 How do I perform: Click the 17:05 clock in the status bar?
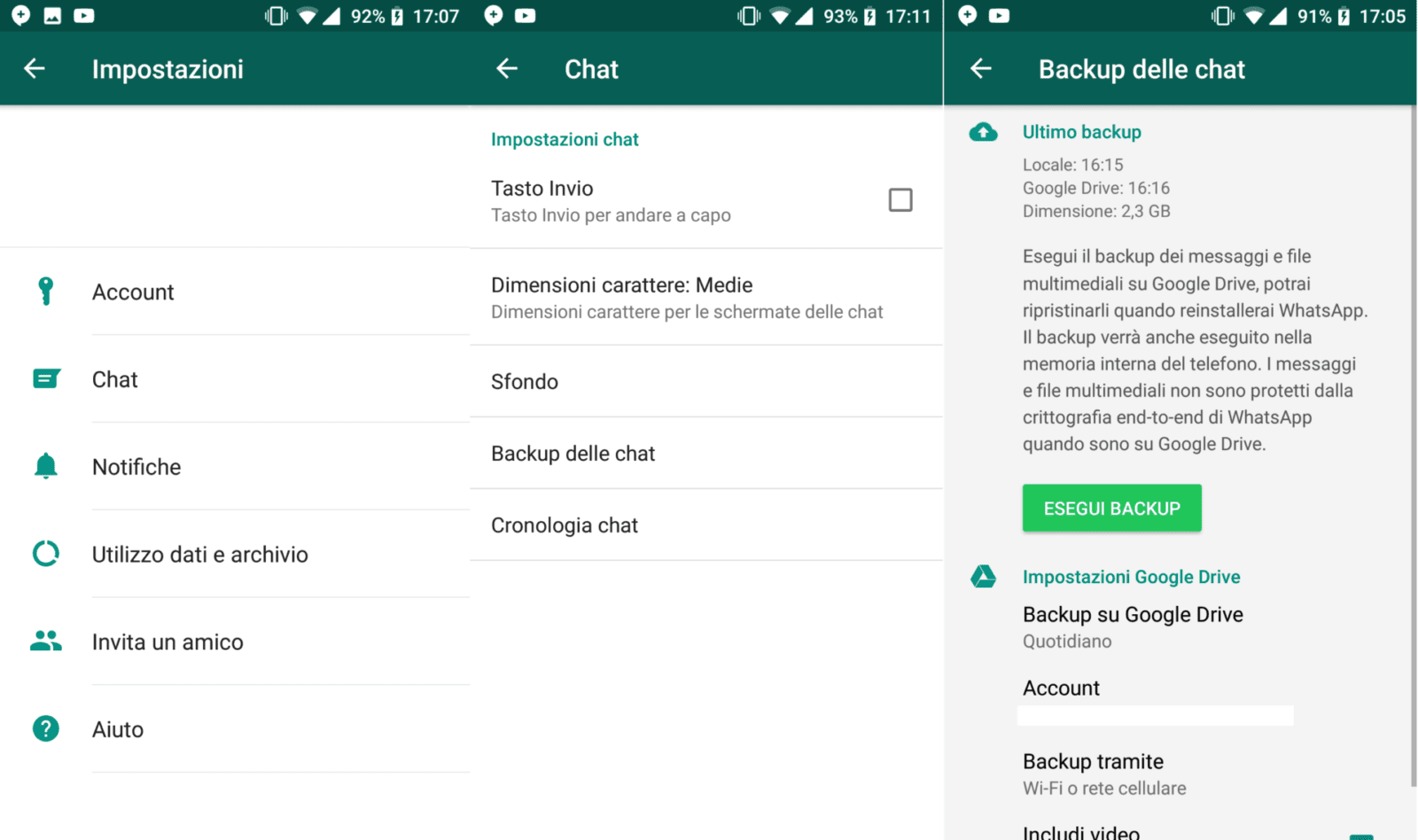(x=1383, y=16)
